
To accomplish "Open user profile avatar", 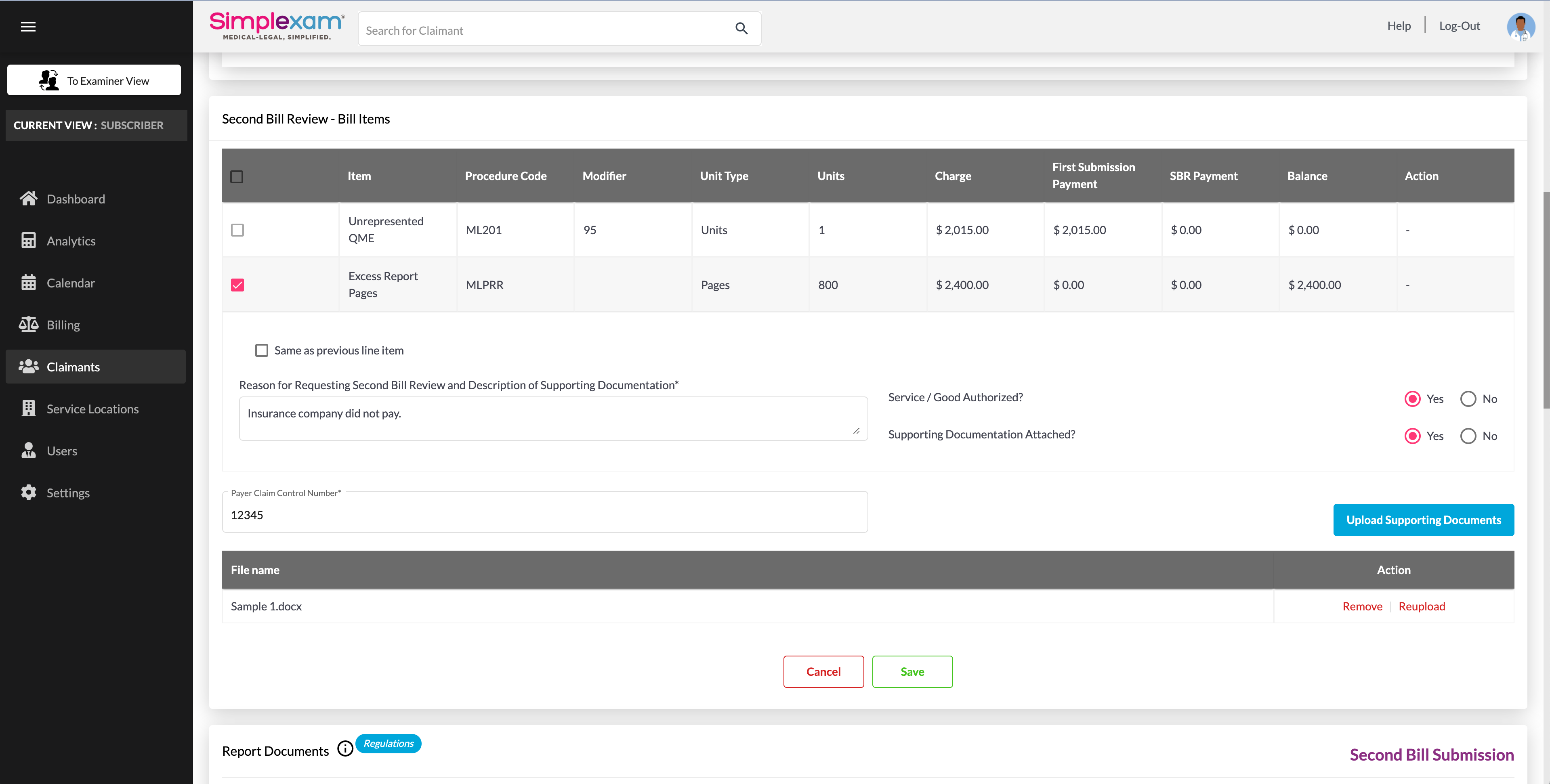I will (x=1520, y=27).
